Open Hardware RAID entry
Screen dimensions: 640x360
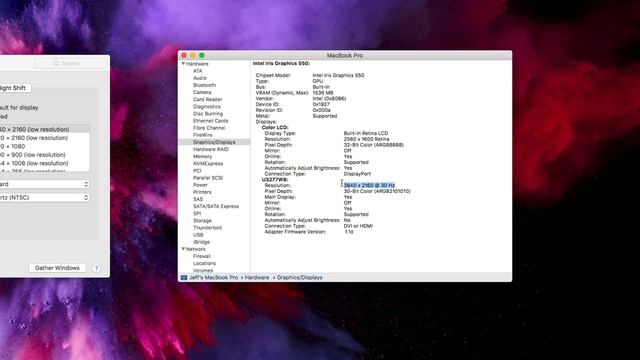click(x=211, y=149)
